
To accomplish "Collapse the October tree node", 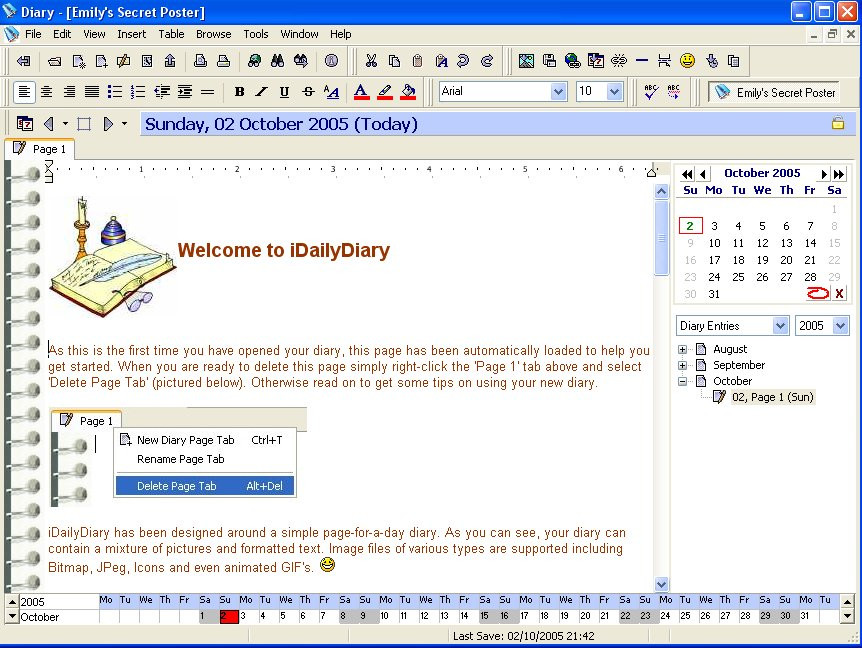I will coord(682,381).
